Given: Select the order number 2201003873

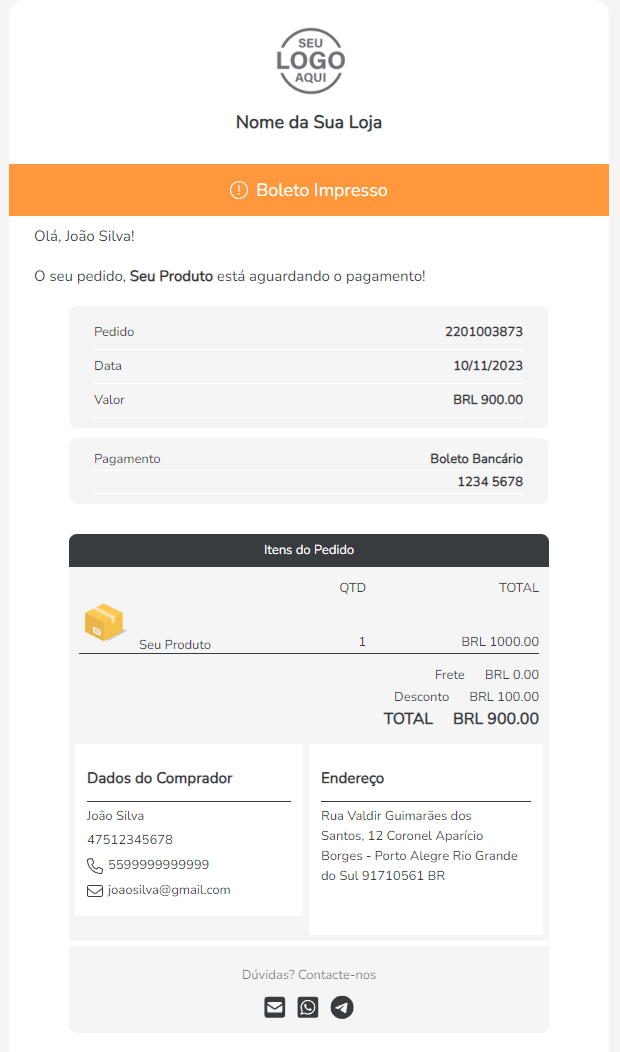Looking at the screenshot, I should [484, 332].
